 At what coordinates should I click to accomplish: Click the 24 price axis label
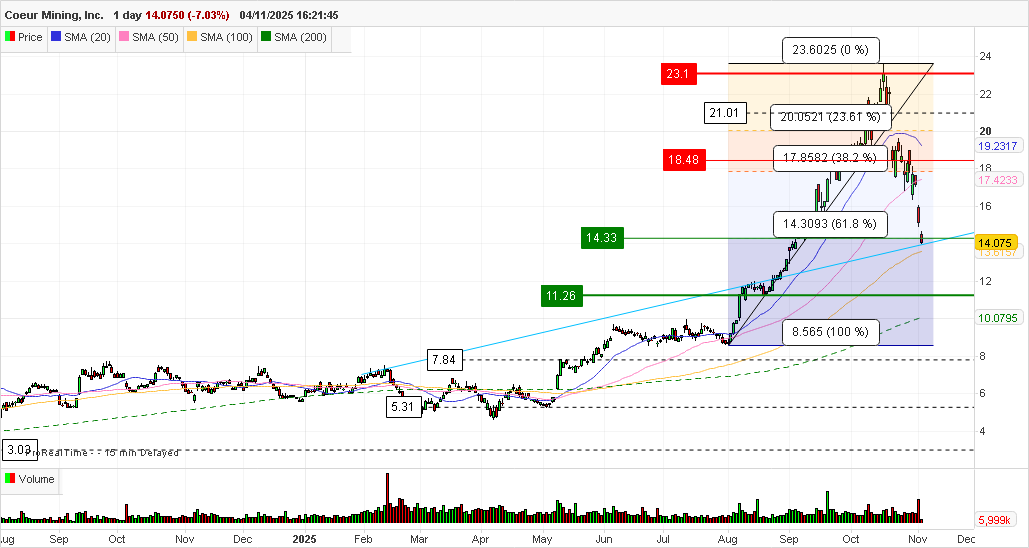click(985, 56)
